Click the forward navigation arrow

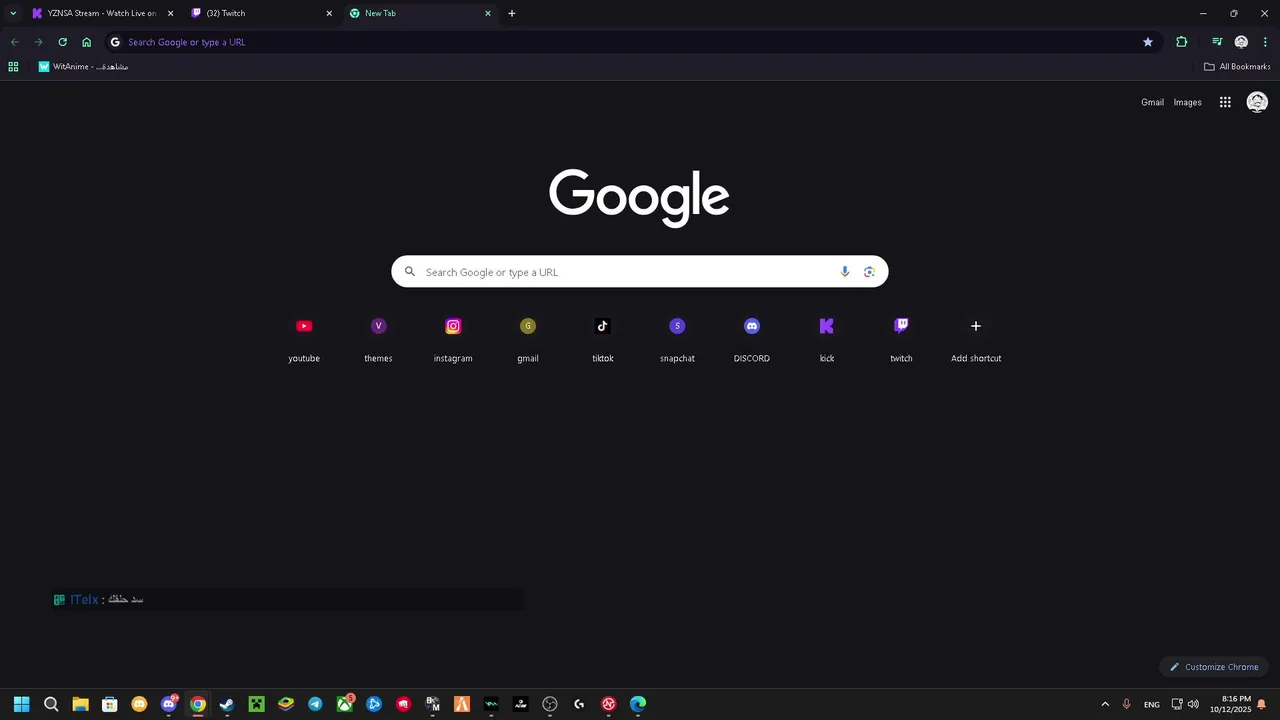coord(38,42)
